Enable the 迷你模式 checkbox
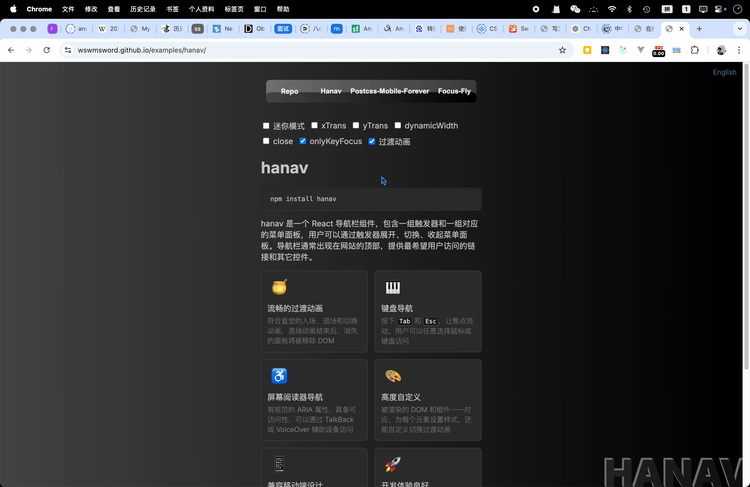Screen dimensions: 750x487 266,126
